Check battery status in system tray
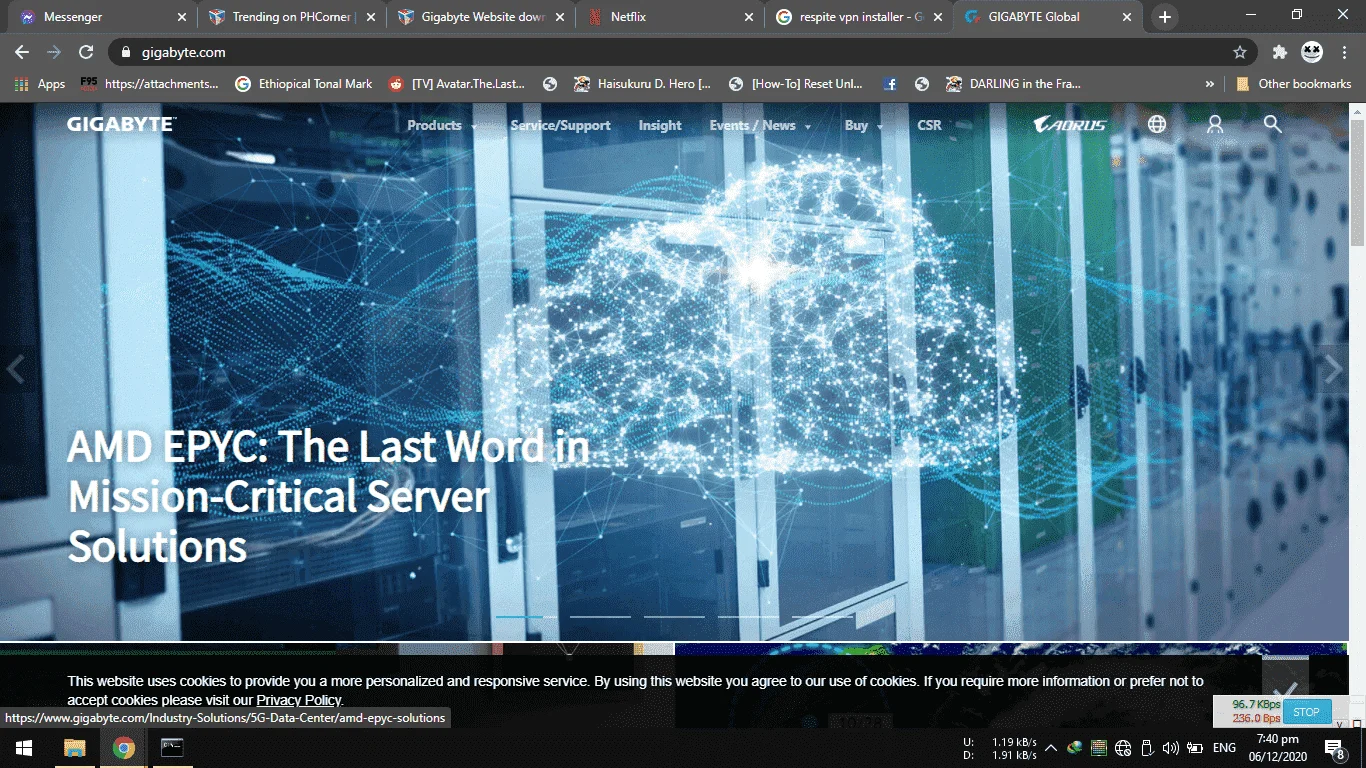1366x768 pixels. [1195, 747]
